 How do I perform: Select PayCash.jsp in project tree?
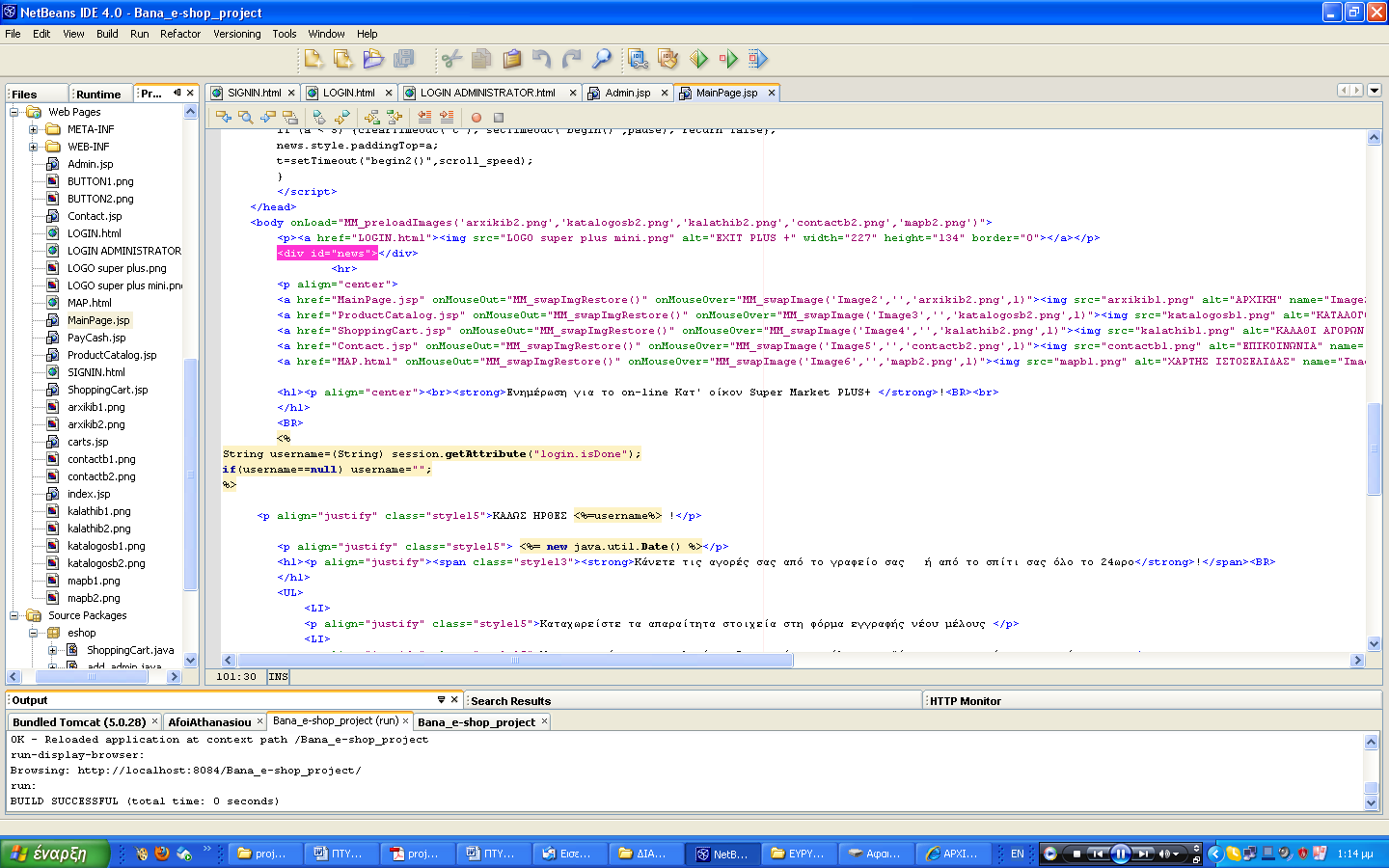[x=96, y=338]
